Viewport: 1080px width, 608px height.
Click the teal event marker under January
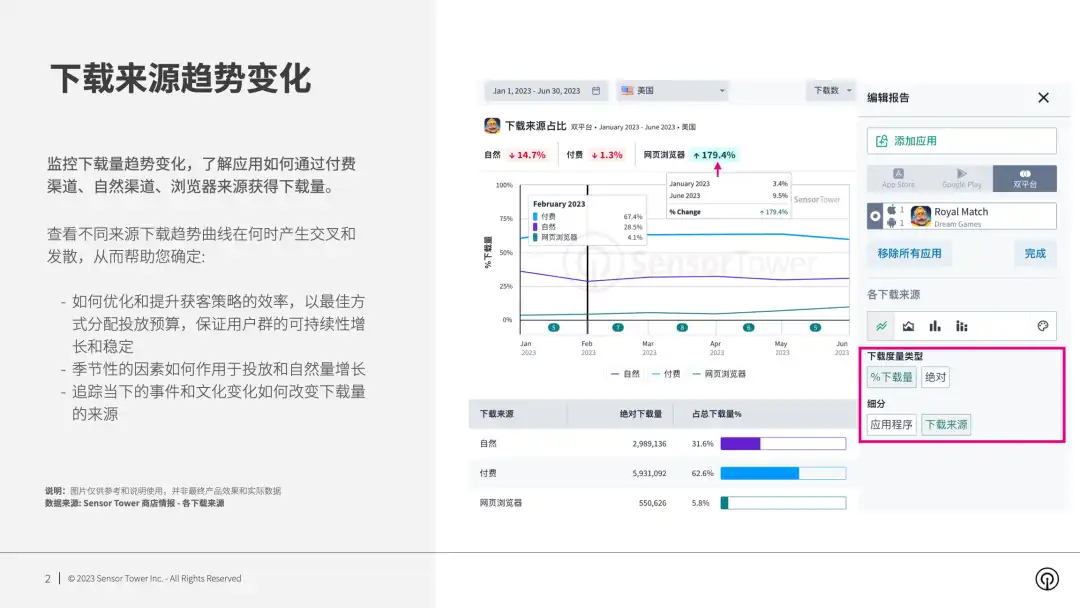point(553,328)
